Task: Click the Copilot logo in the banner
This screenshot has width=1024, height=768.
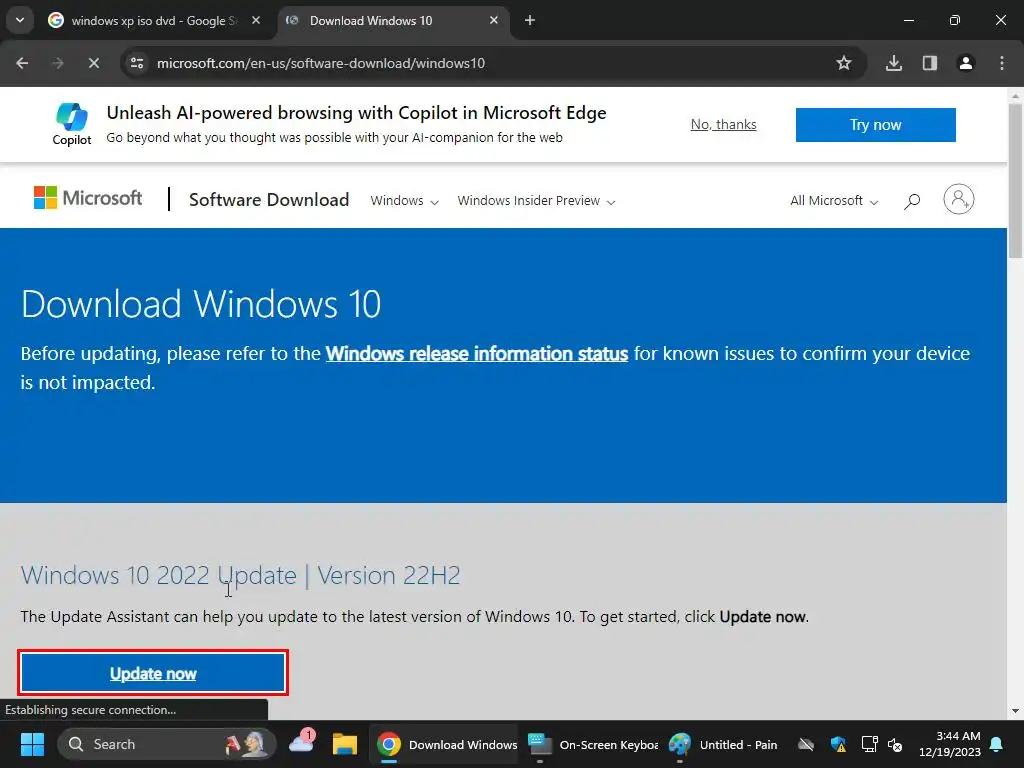Action: click(72, 124)
